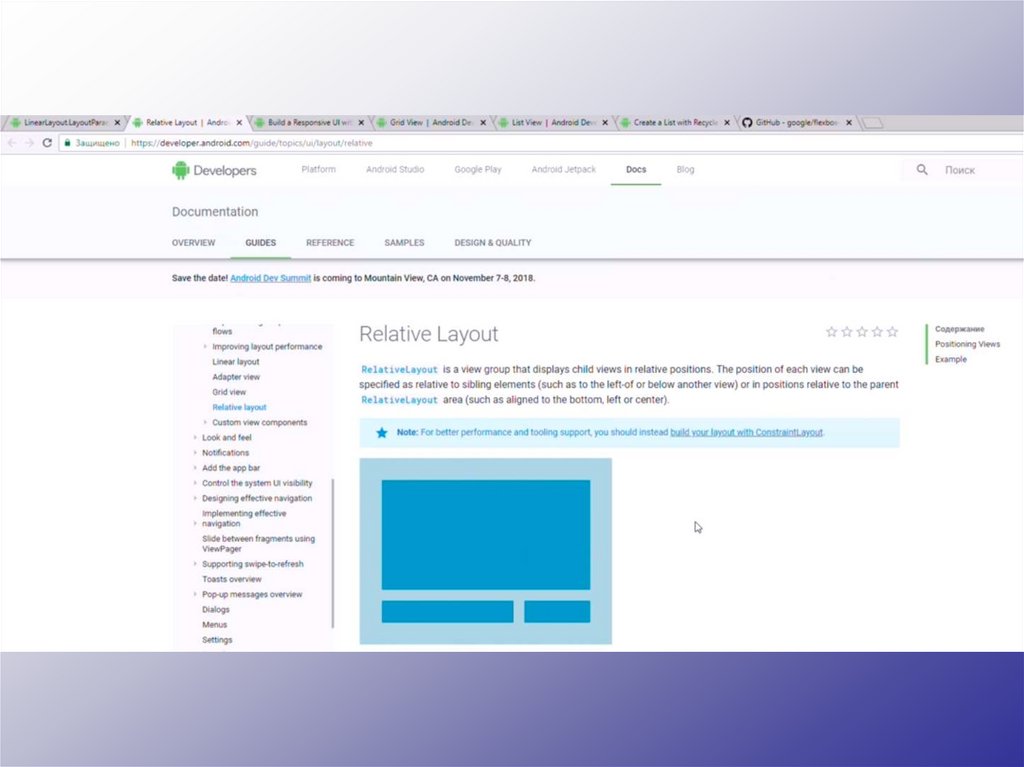
Task: Close the GitHub flexbox tab
Action: click(849, 122)
